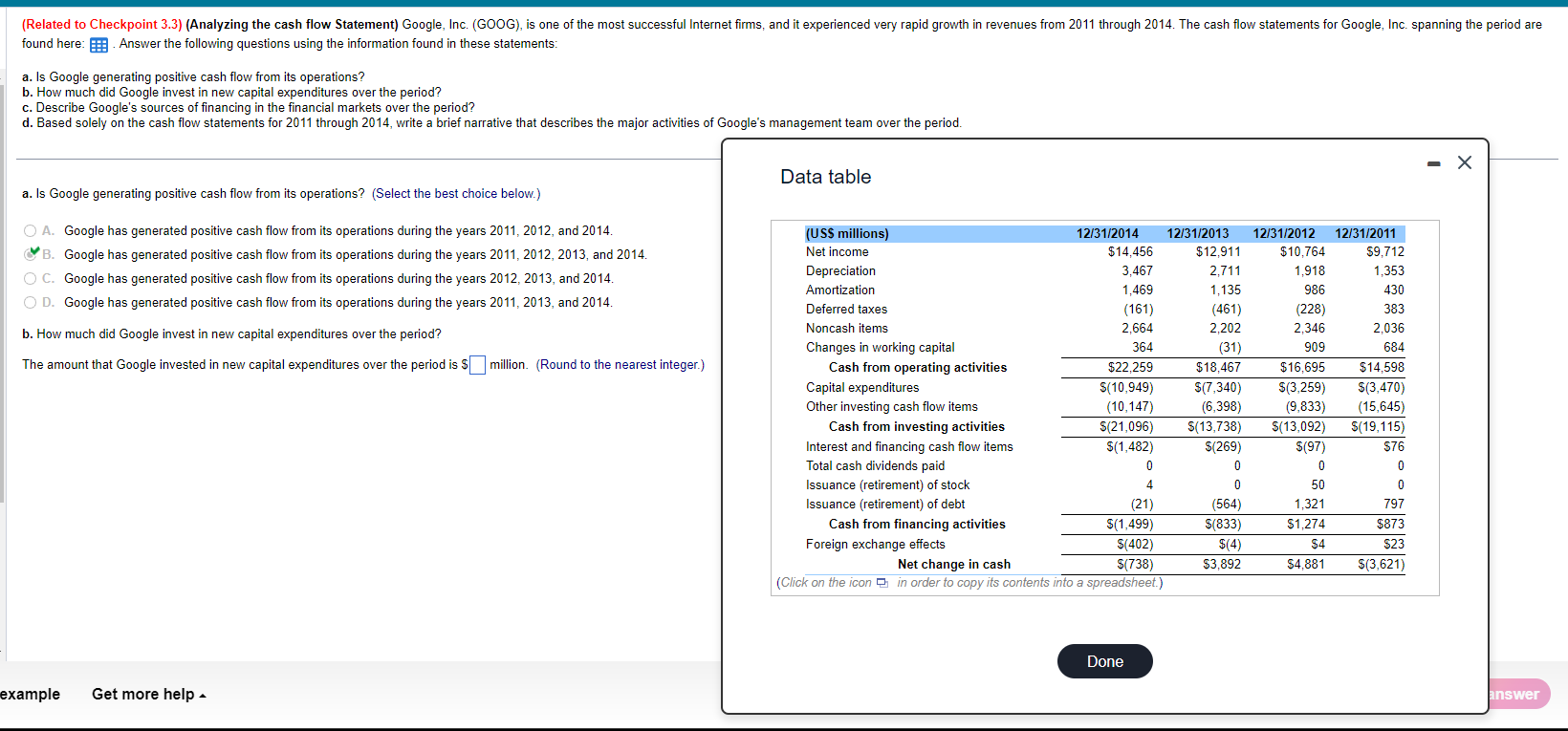The width and height of the screenshot is (1568, 731).
Task: Select the 12/31/2014 column header
Action: [1107, 233]
